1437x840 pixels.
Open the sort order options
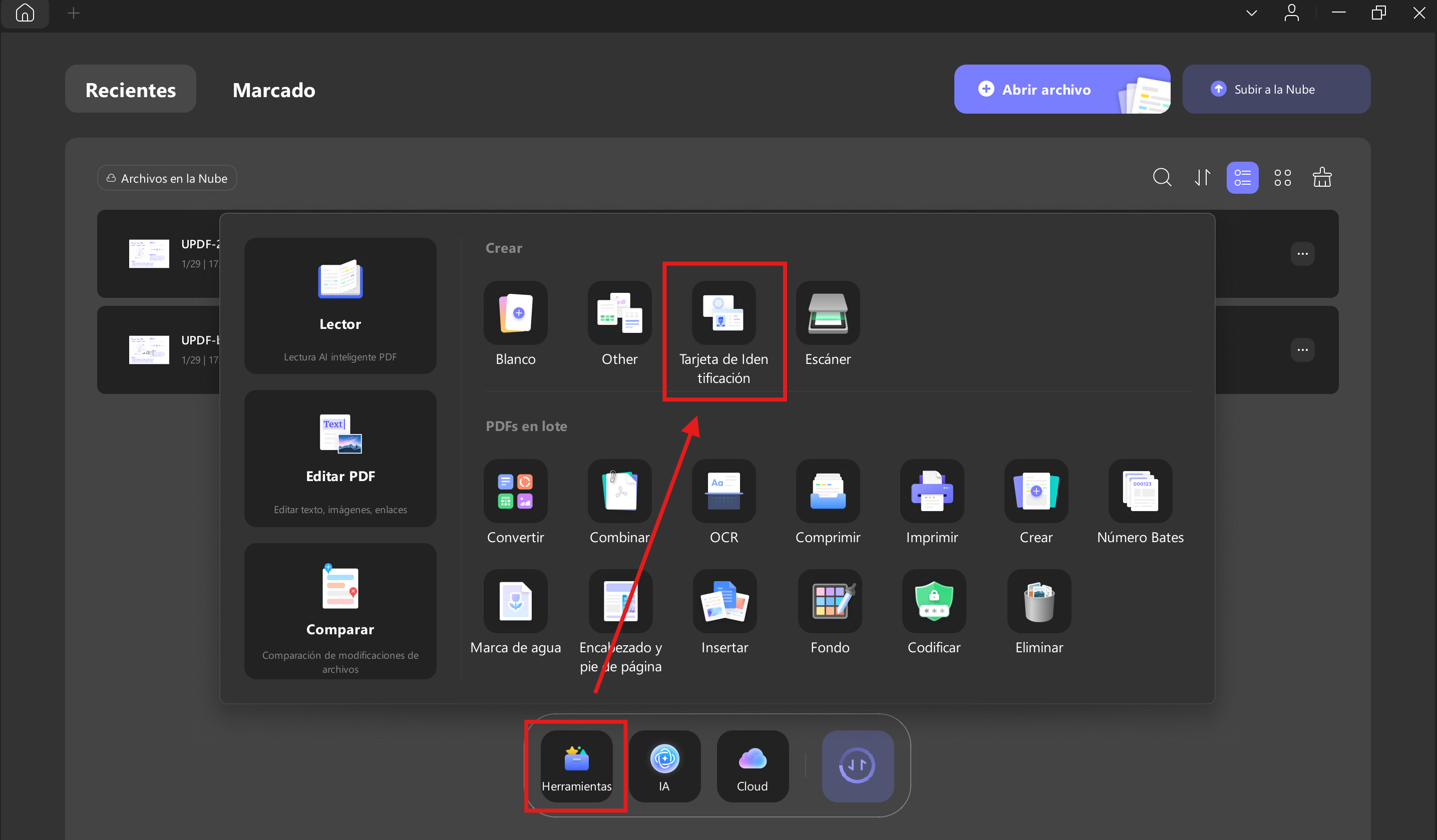(1202, 177)
